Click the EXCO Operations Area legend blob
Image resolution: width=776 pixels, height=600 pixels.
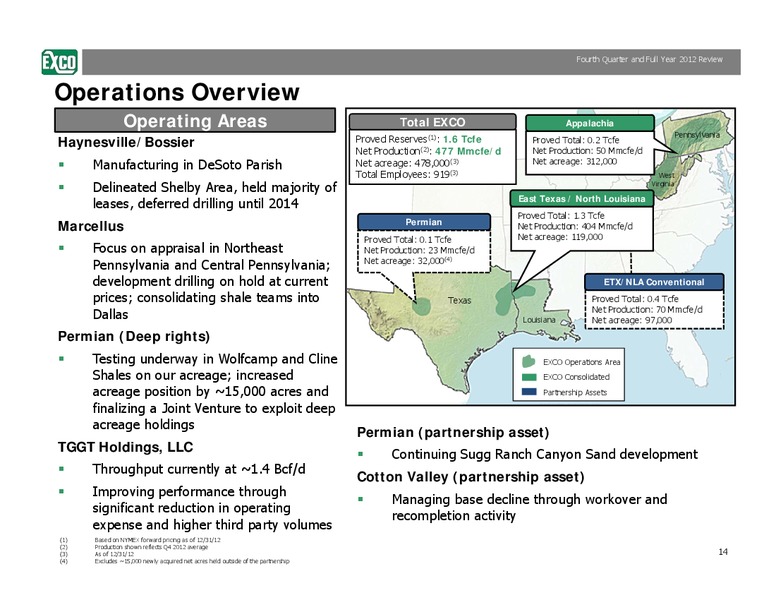(x=529, y=361)
